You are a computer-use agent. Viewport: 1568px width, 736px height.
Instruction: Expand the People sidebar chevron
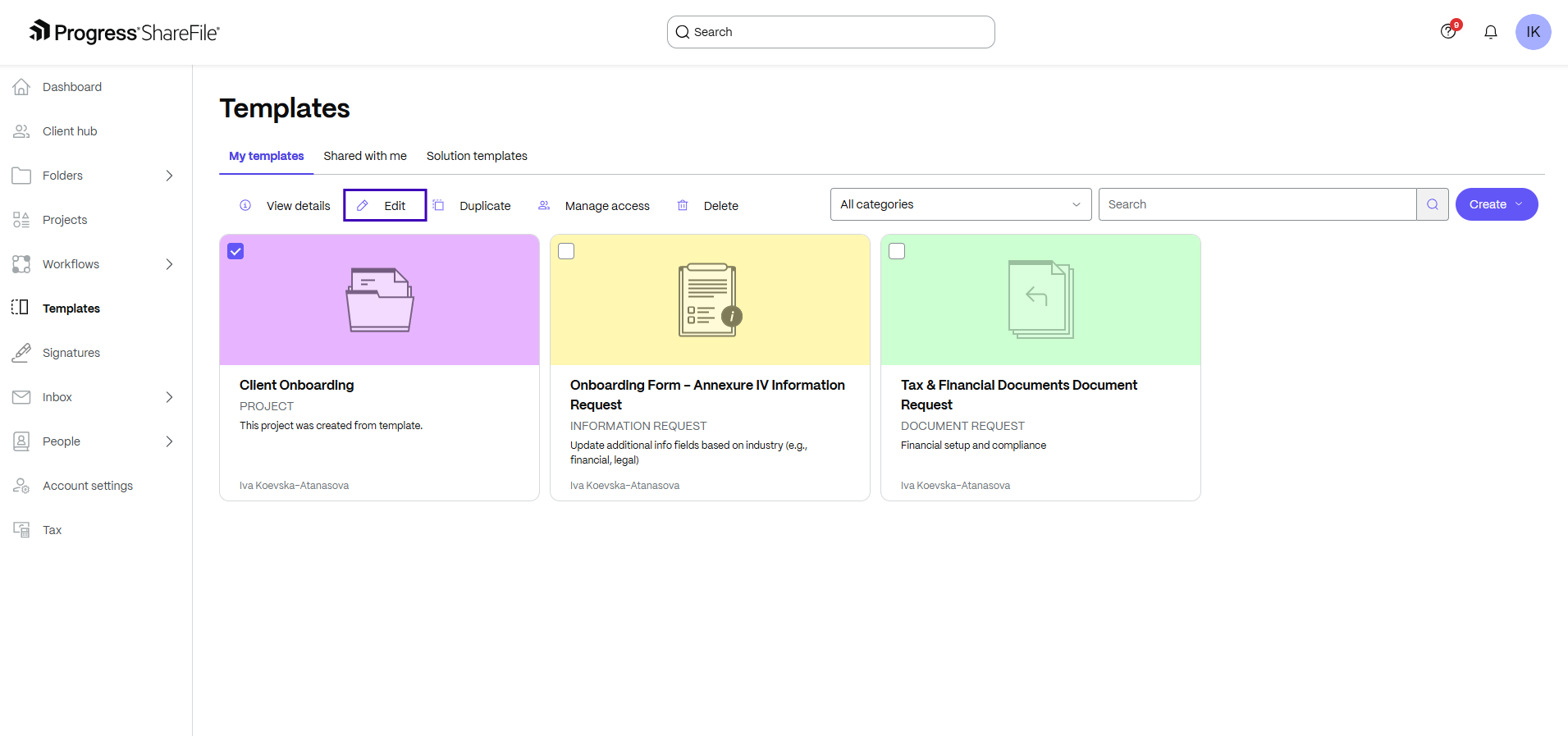coord(170,441)
